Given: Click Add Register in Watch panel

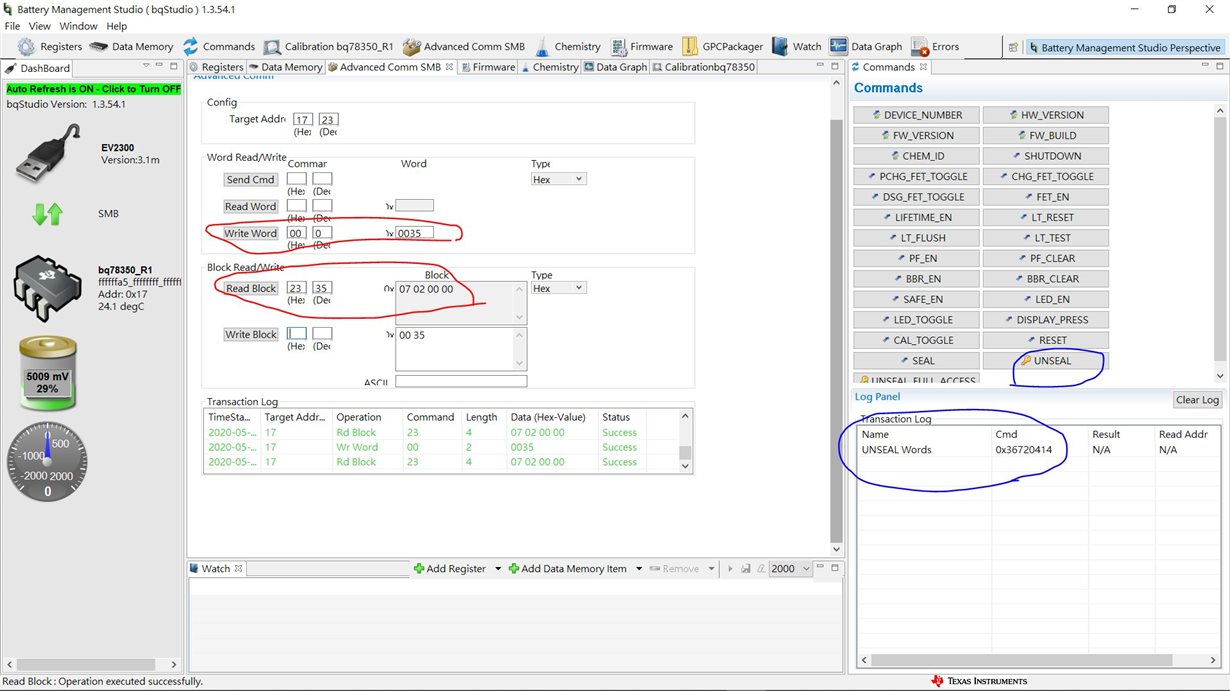Looking at the screenshot, I should (449, 568).
